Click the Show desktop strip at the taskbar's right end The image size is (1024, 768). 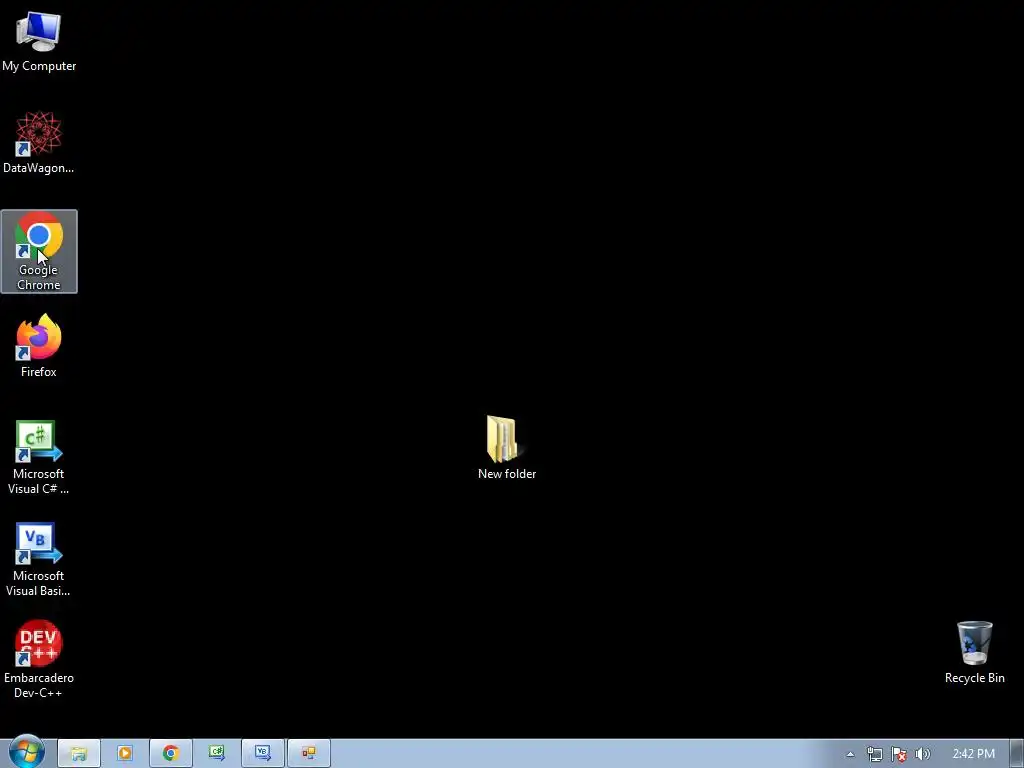pos(1017,754)
